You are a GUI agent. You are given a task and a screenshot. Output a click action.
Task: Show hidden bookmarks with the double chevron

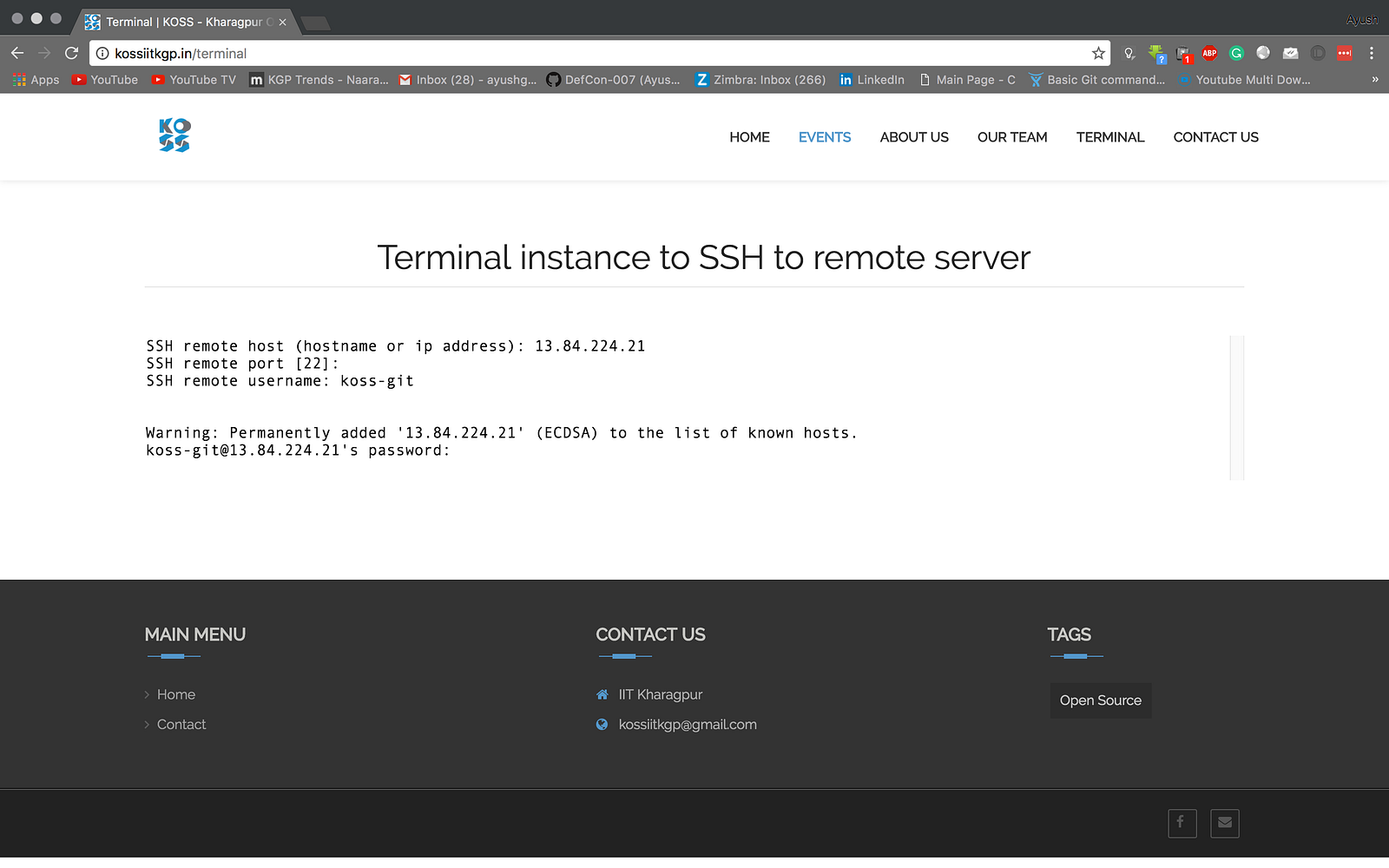pyautogui.click(x=1375, y=80)
